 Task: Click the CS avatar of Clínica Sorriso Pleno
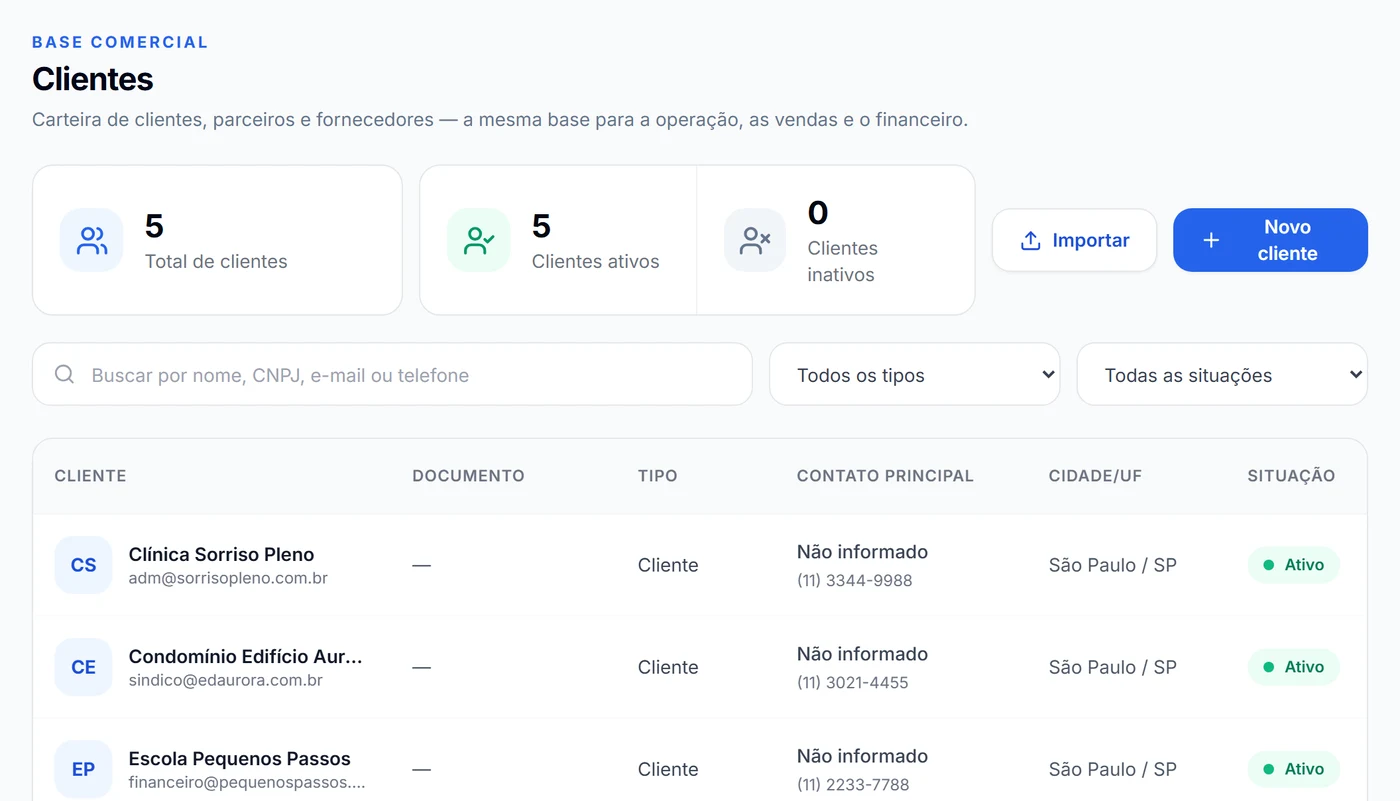tap(83, 565)
